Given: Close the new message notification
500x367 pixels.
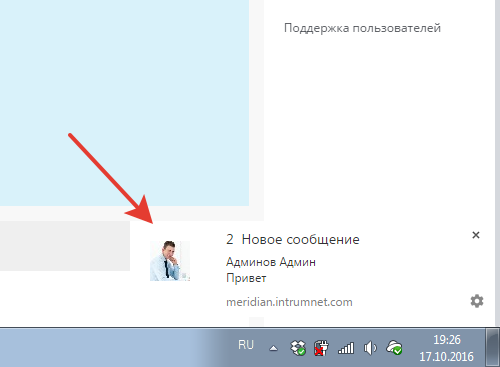Looking at the screenshot, I should pyautogui.click(x=476, y=235).
